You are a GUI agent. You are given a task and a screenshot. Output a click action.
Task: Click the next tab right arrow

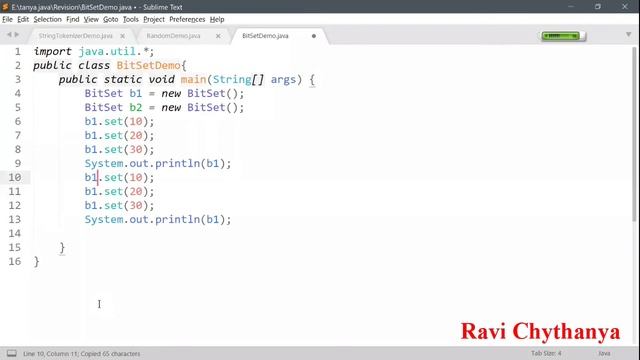(x=17, y=35)
